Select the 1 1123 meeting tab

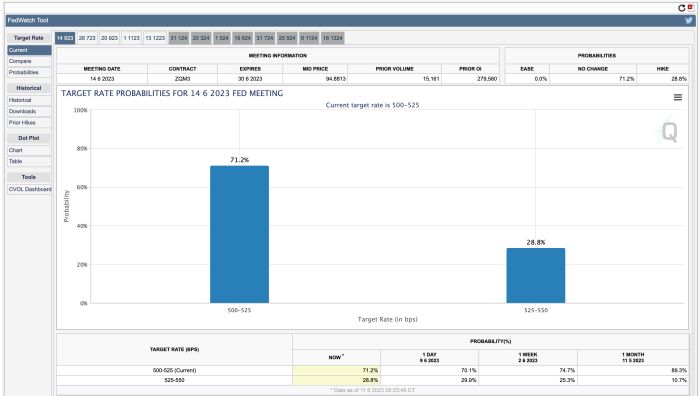coord(132,38)
